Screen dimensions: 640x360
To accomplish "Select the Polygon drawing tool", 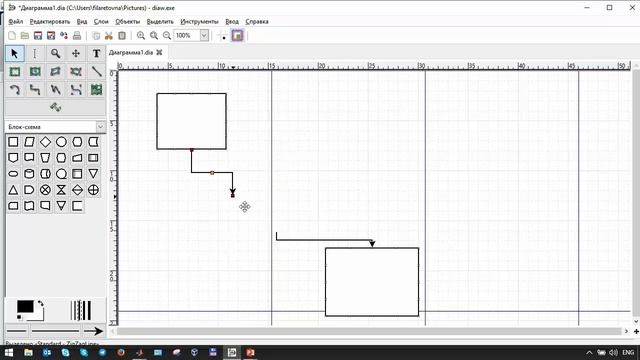I will 56,72.
